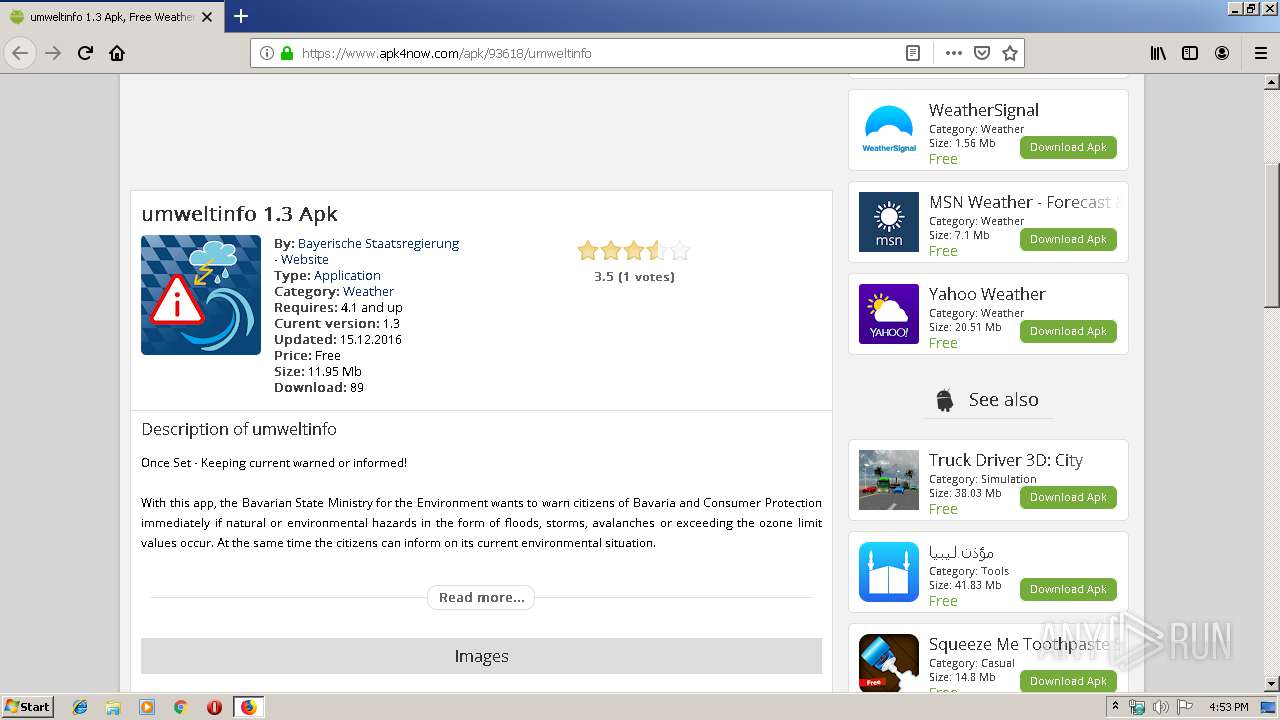The image size is (1280, 720).
Task: Open Windows Explorer folder in taskbar
Action: pyautogui.click(x=113, y=707)
